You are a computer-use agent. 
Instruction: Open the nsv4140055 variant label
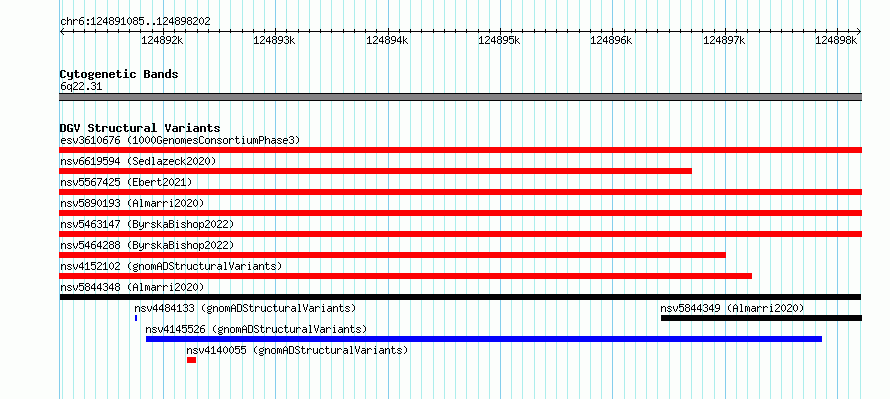click(x=297, y=350)
